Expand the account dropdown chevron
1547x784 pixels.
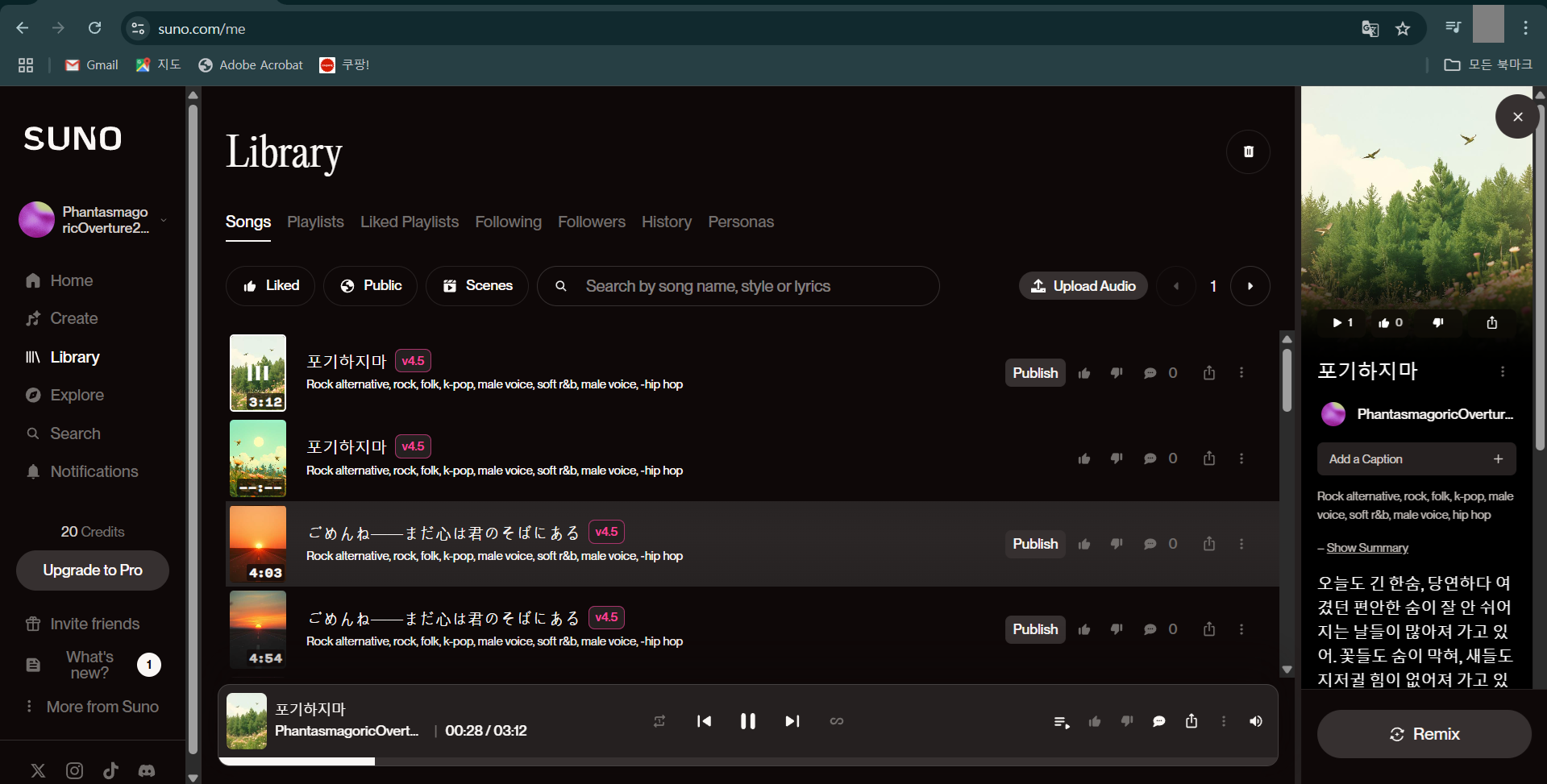[164, 220]
